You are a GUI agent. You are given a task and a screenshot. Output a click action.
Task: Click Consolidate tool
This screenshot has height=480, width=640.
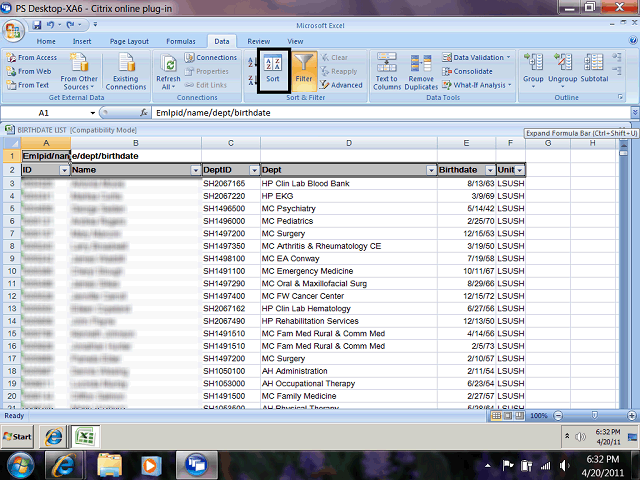467,71
